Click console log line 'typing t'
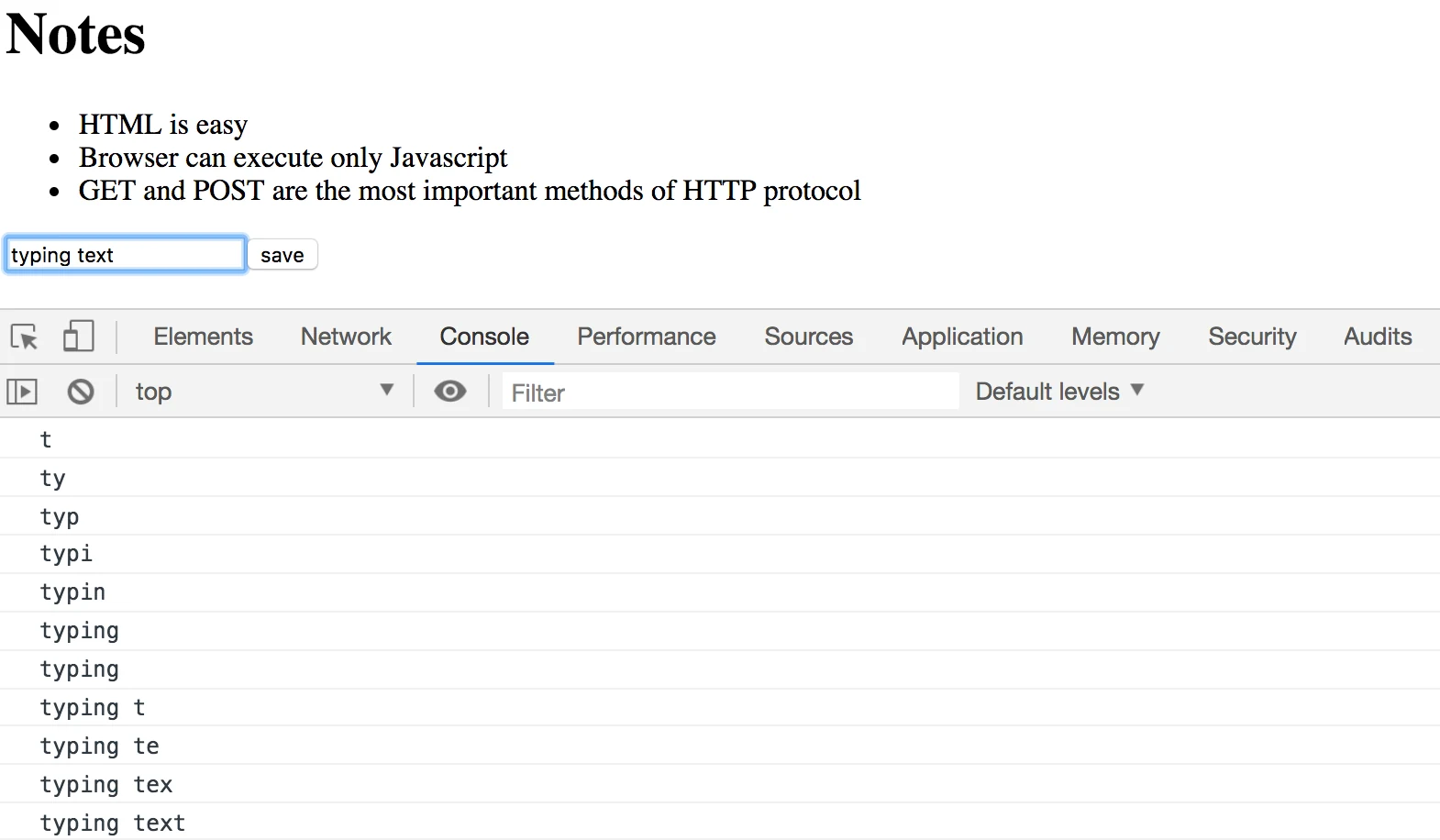This screenshot has height=840, width=1440. point(720,707)
